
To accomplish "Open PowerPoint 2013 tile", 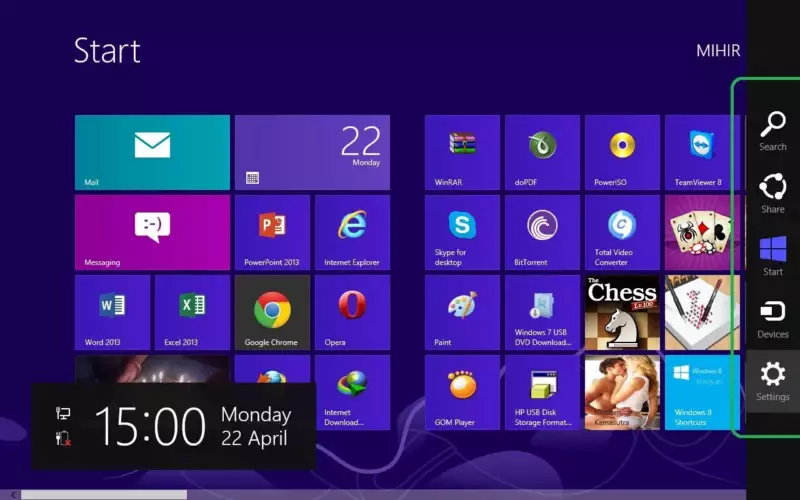I will pos(272,232).
